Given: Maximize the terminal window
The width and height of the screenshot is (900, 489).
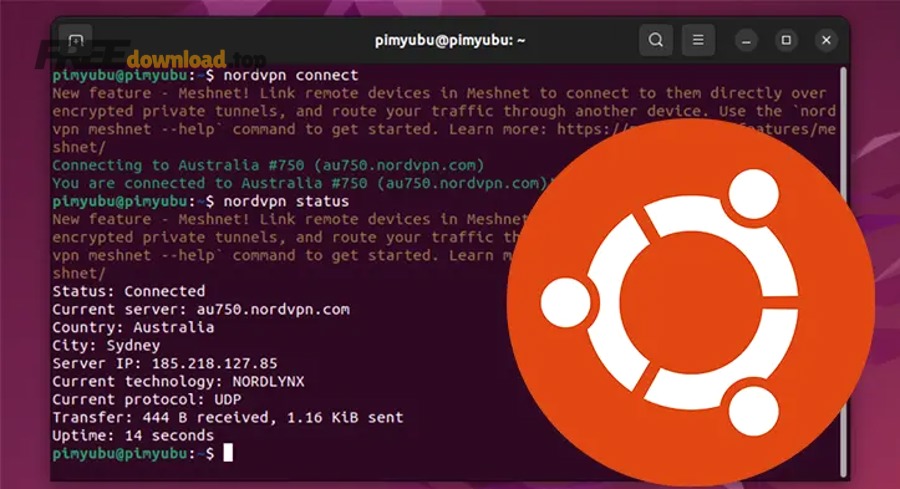Looking at the screenshot, I should pyautogui.click(x=786, y=40).
